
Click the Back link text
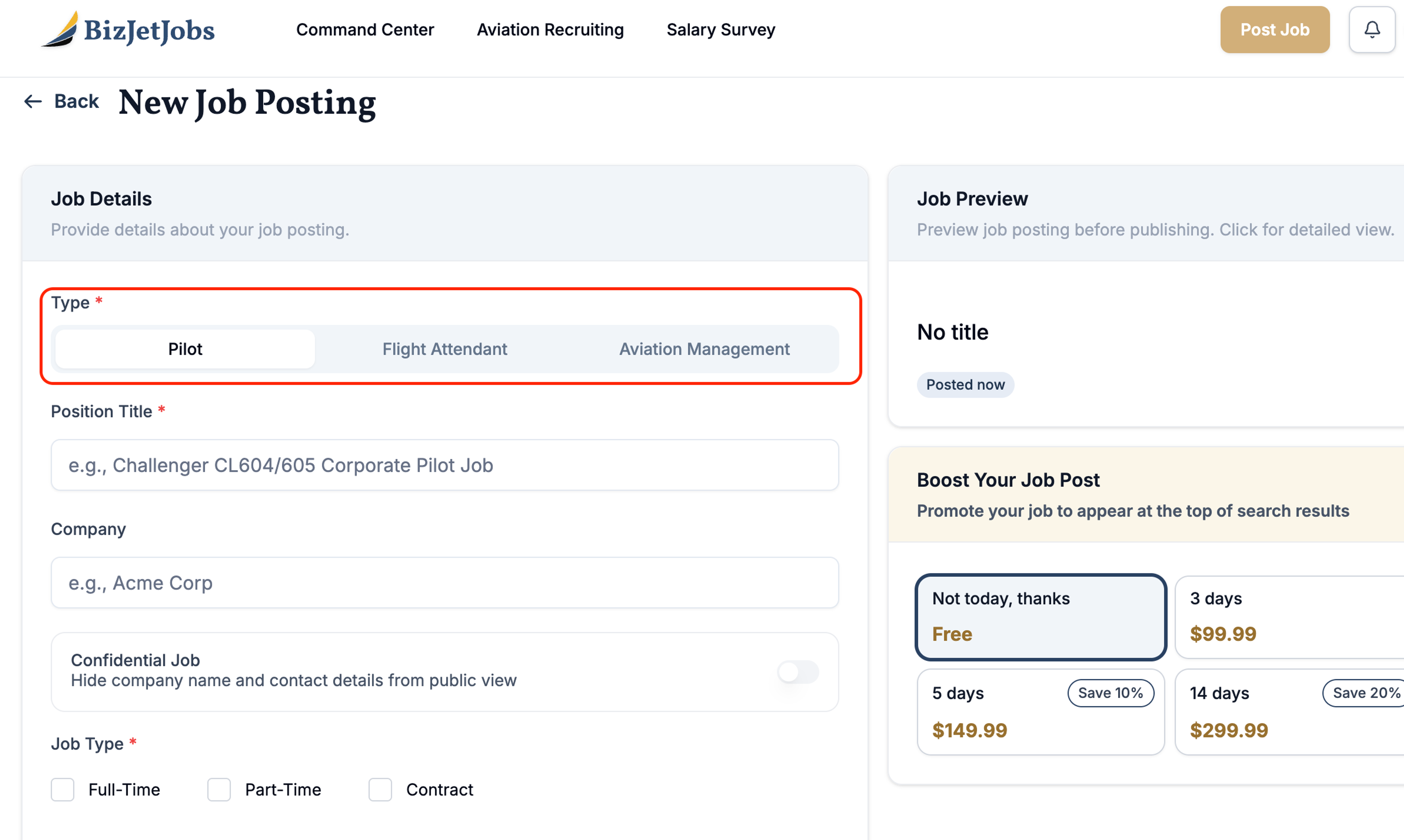click(x=76, y=101)
